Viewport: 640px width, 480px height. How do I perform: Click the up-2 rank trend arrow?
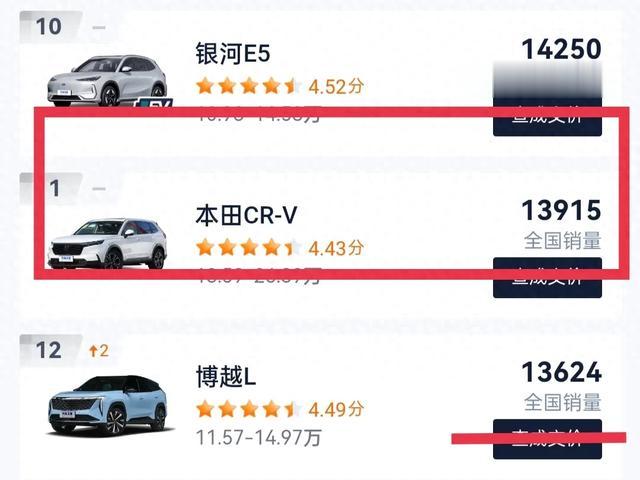98,351
